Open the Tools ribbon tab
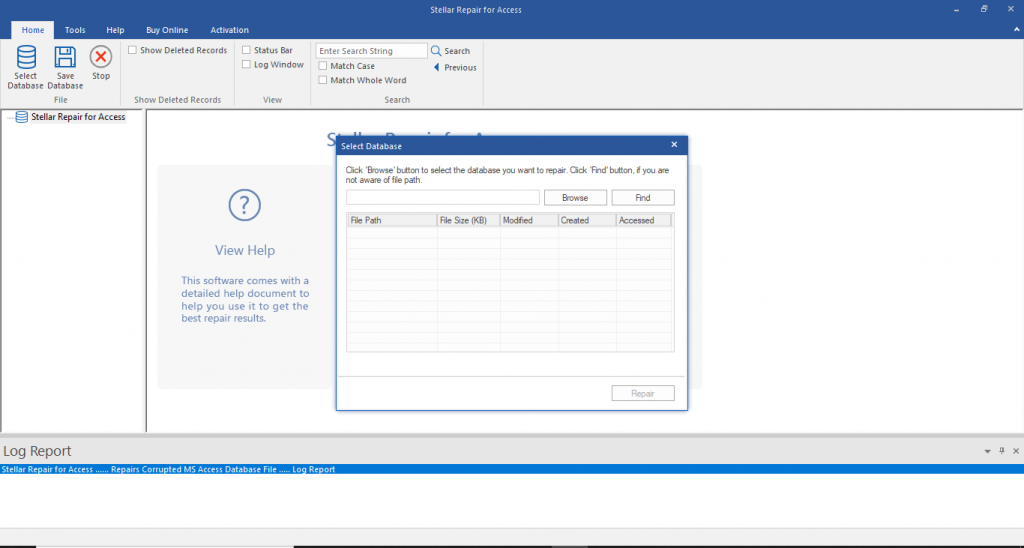The image size is (1024, 548). point(75,30)
